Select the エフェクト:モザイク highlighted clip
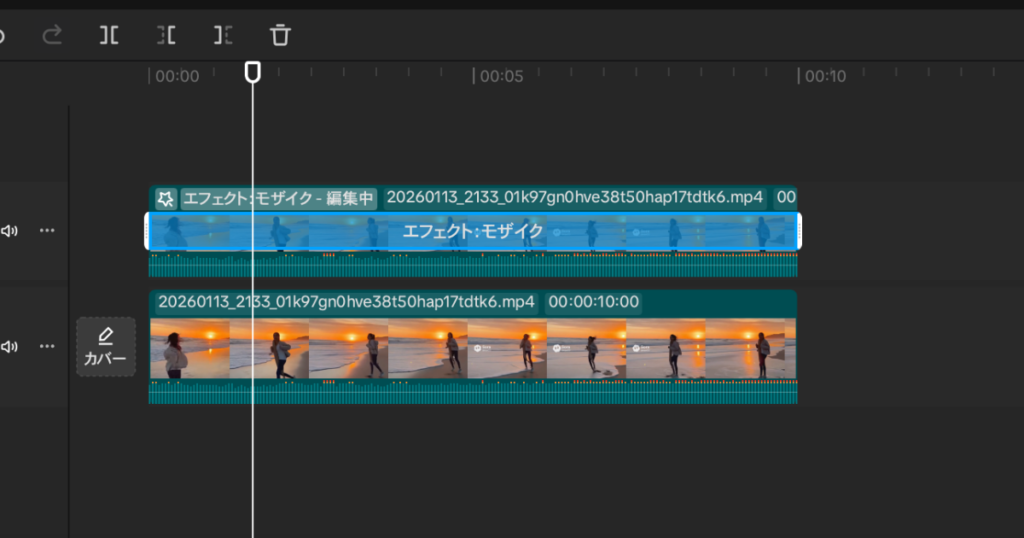 (472, 232)
